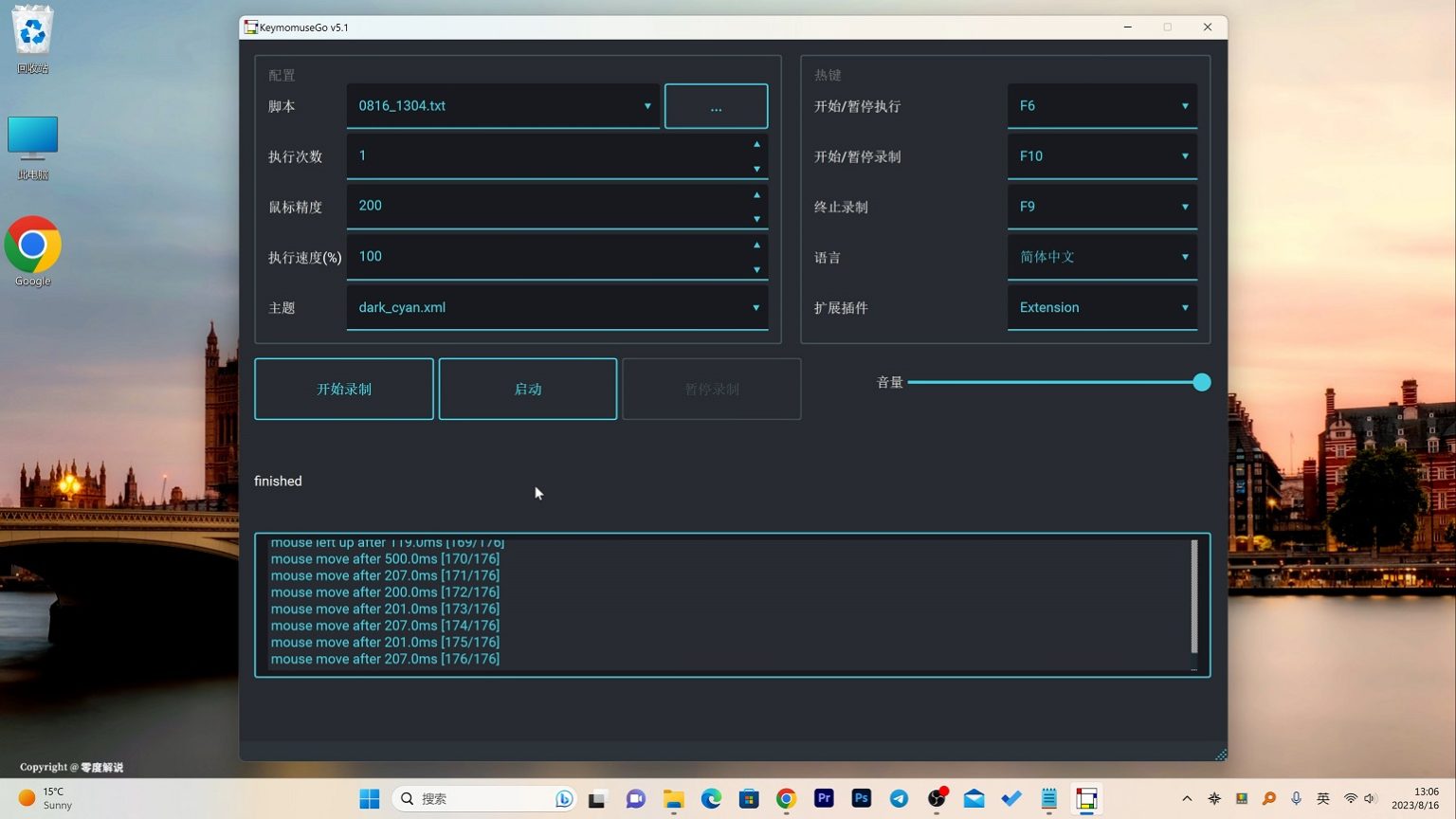Open Windows Start menu
This screenshot has width=1456, height=819.
coord(370,799)
